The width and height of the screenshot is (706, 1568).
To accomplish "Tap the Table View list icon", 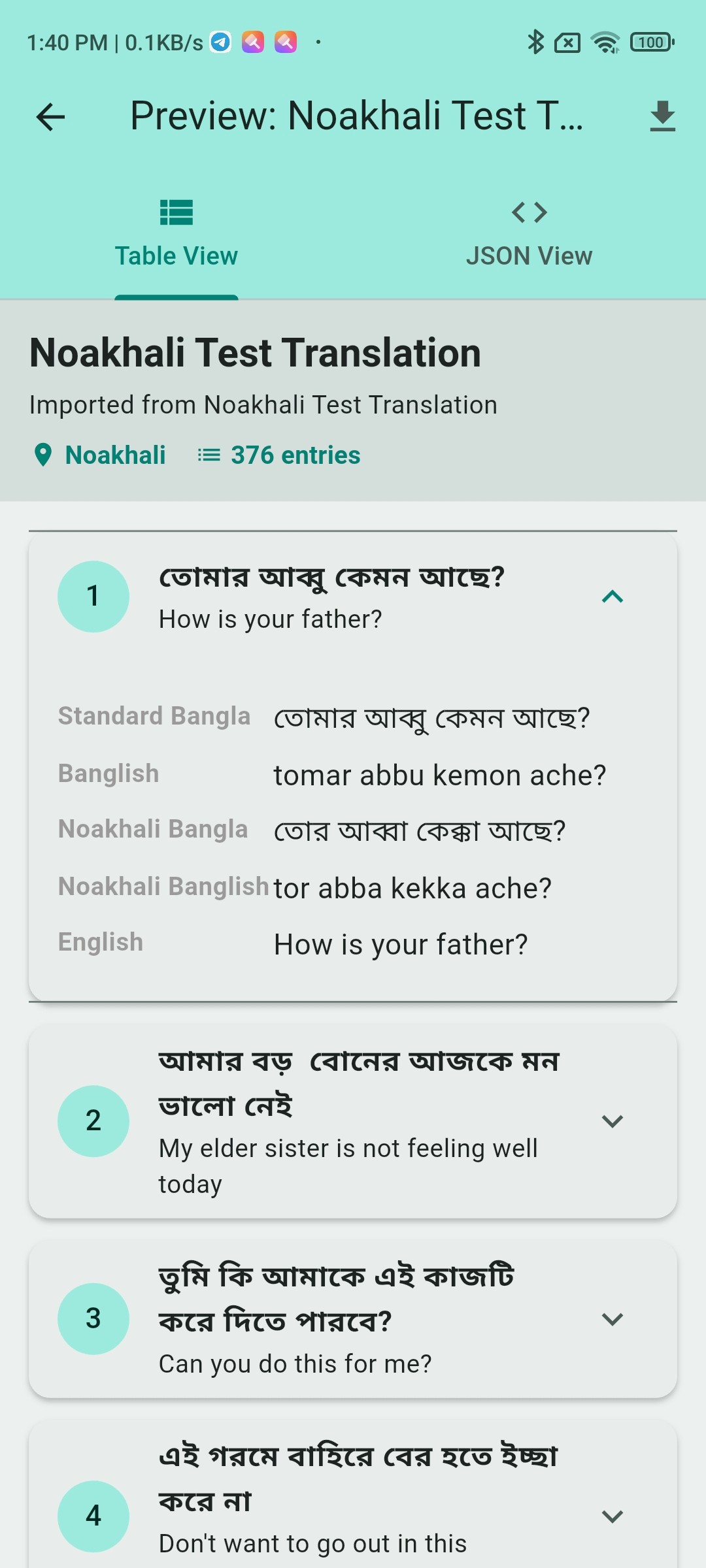I will (x=176, y=212).
